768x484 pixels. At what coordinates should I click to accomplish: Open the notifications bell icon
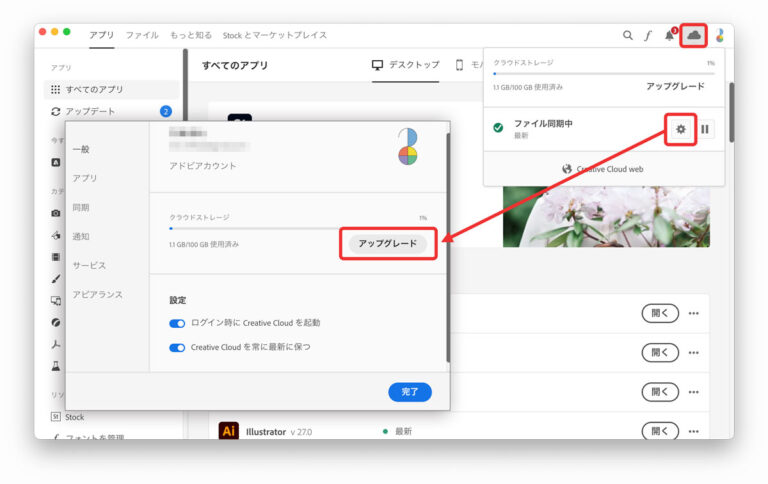(x=669, y=35)
